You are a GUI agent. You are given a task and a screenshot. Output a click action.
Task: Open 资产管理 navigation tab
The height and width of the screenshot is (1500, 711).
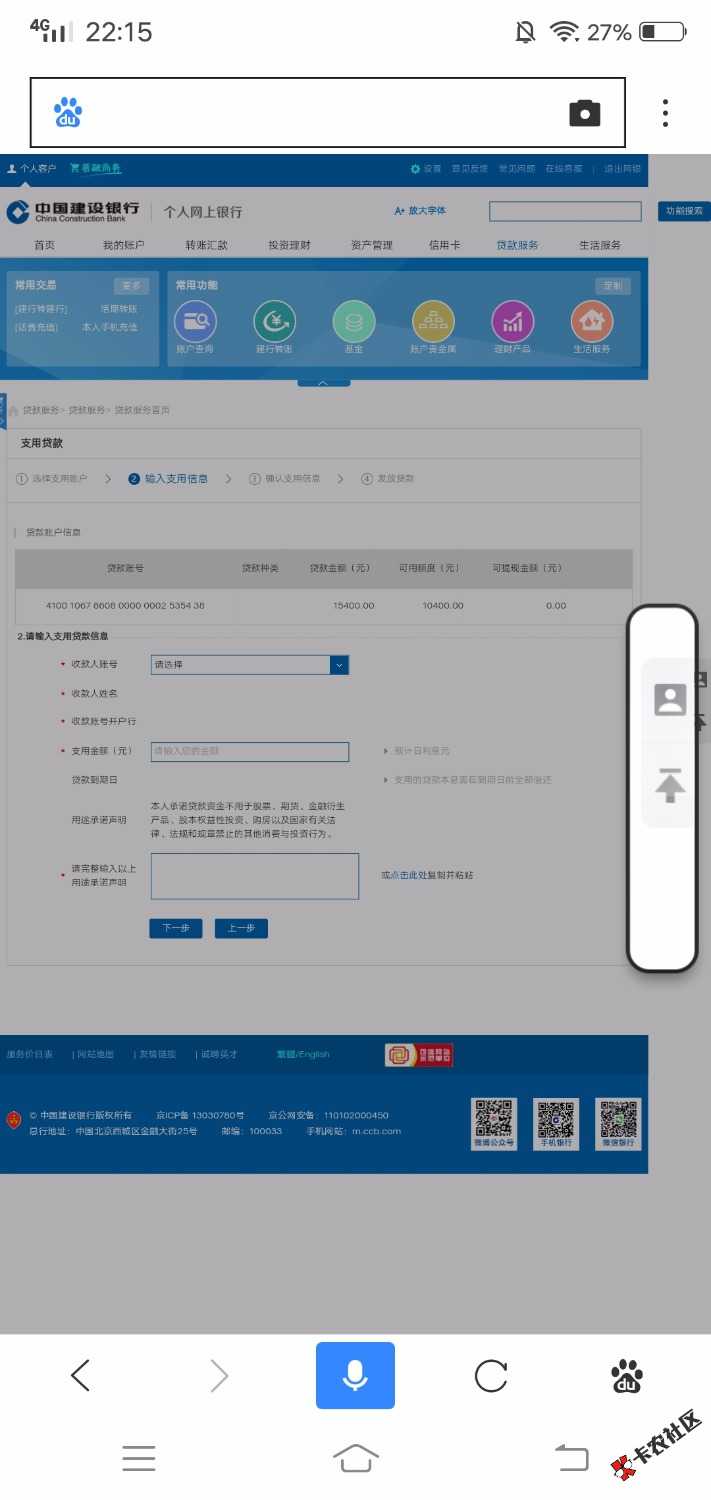tap(371, 245)
